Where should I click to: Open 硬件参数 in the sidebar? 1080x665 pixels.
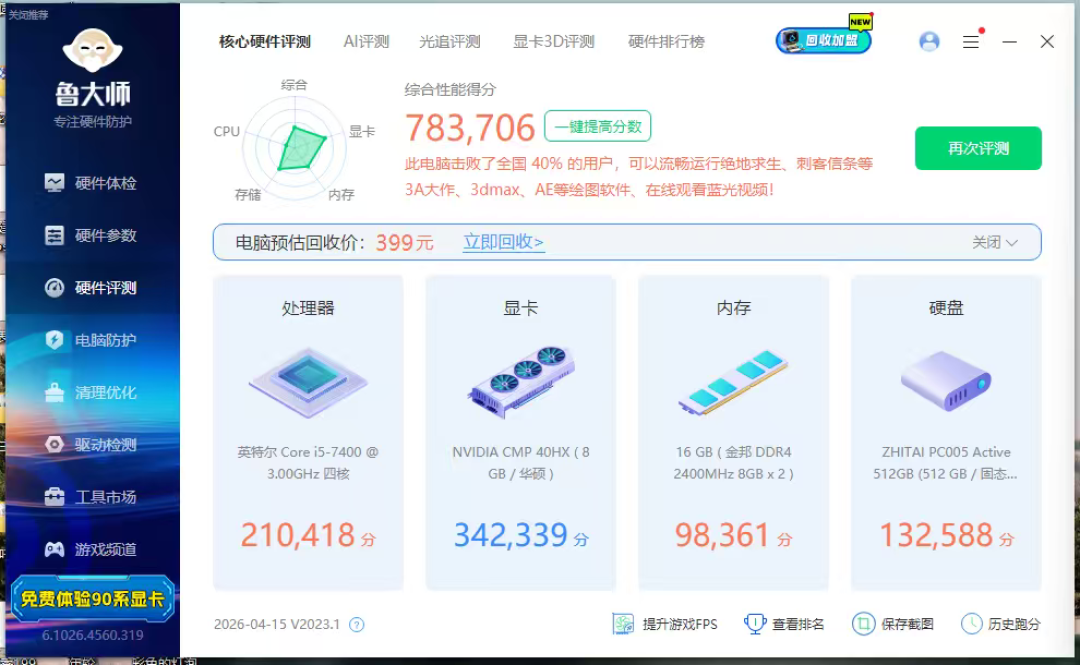91,235
